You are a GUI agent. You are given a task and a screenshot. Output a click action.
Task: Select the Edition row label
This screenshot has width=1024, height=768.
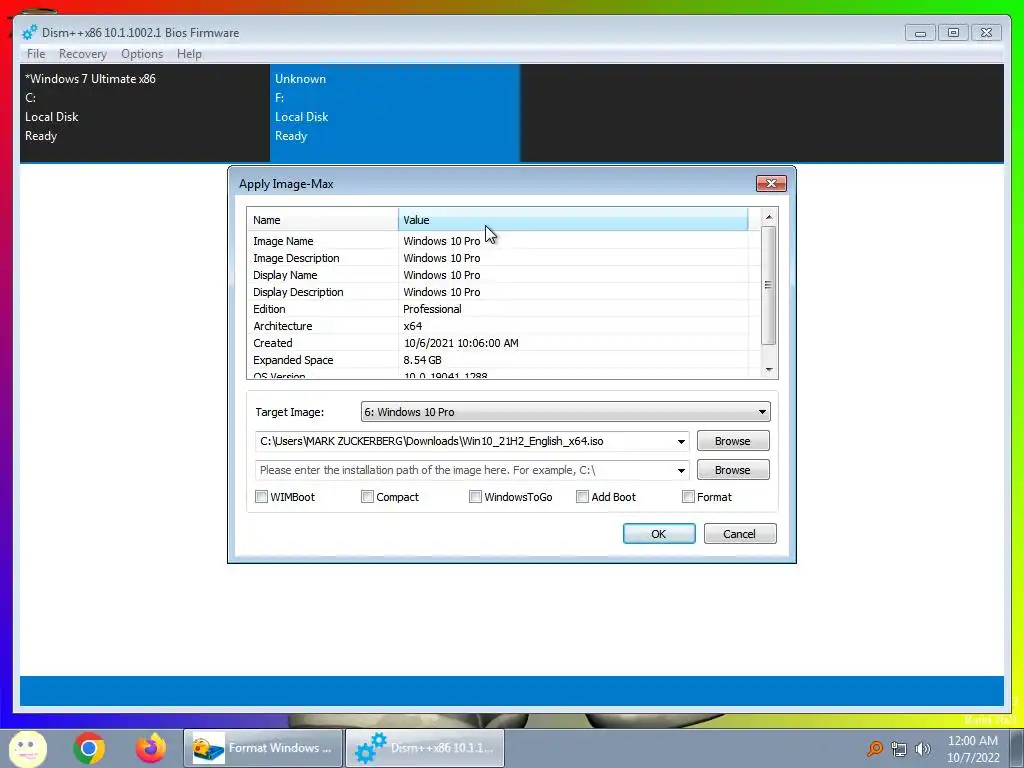(269, 309)
